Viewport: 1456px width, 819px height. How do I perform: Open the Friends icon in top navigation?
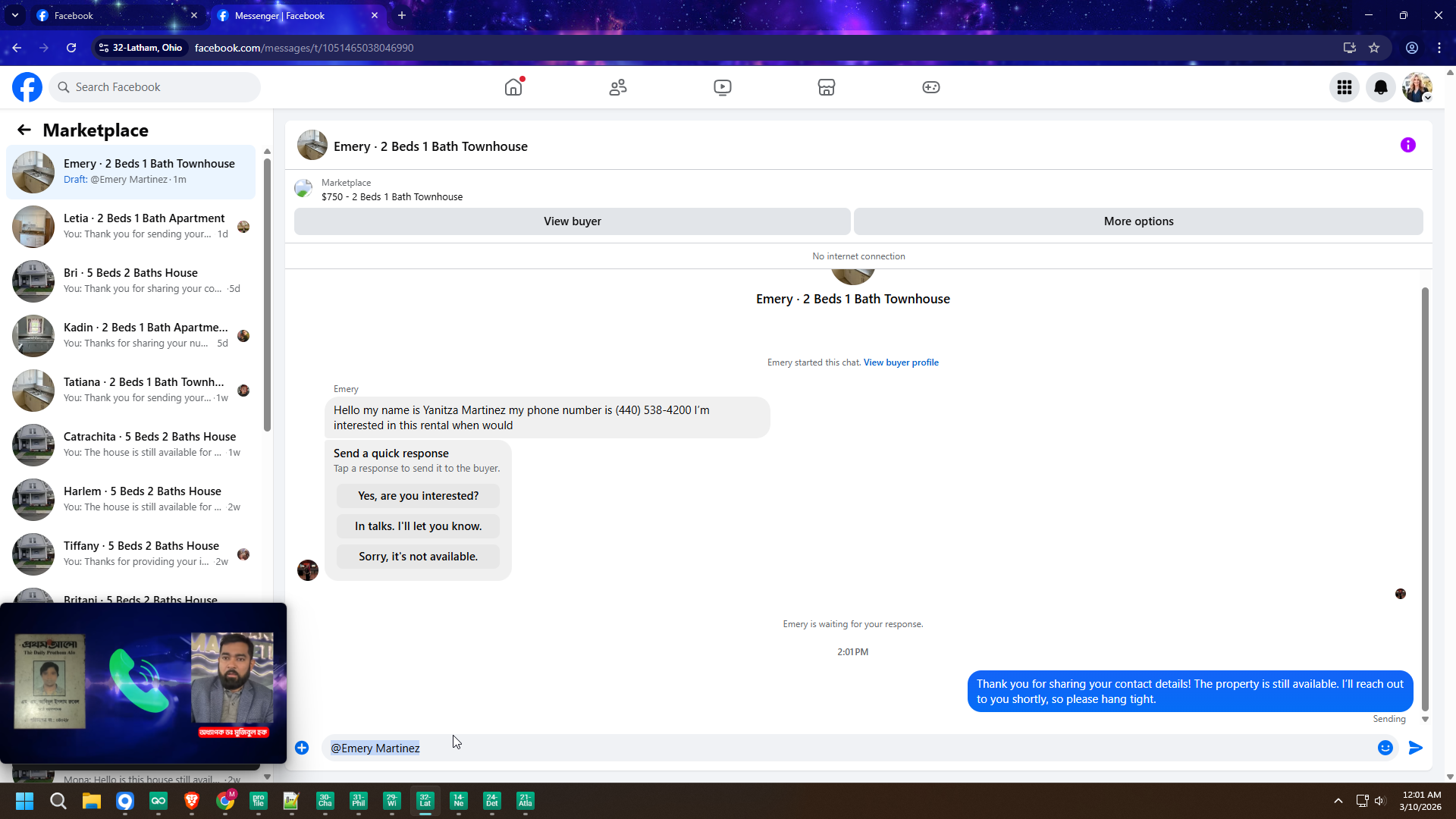click(618, 87)
